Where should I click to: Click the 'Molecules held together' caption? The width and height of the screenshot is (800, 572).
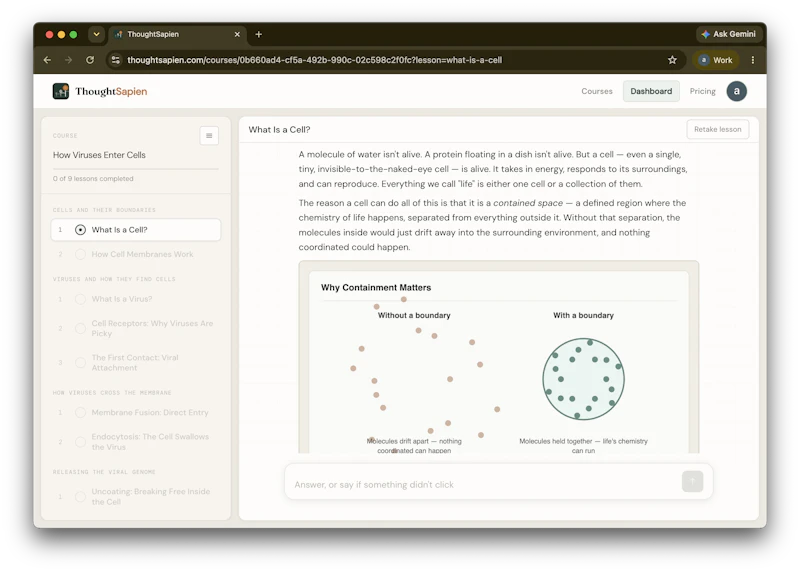583,445
